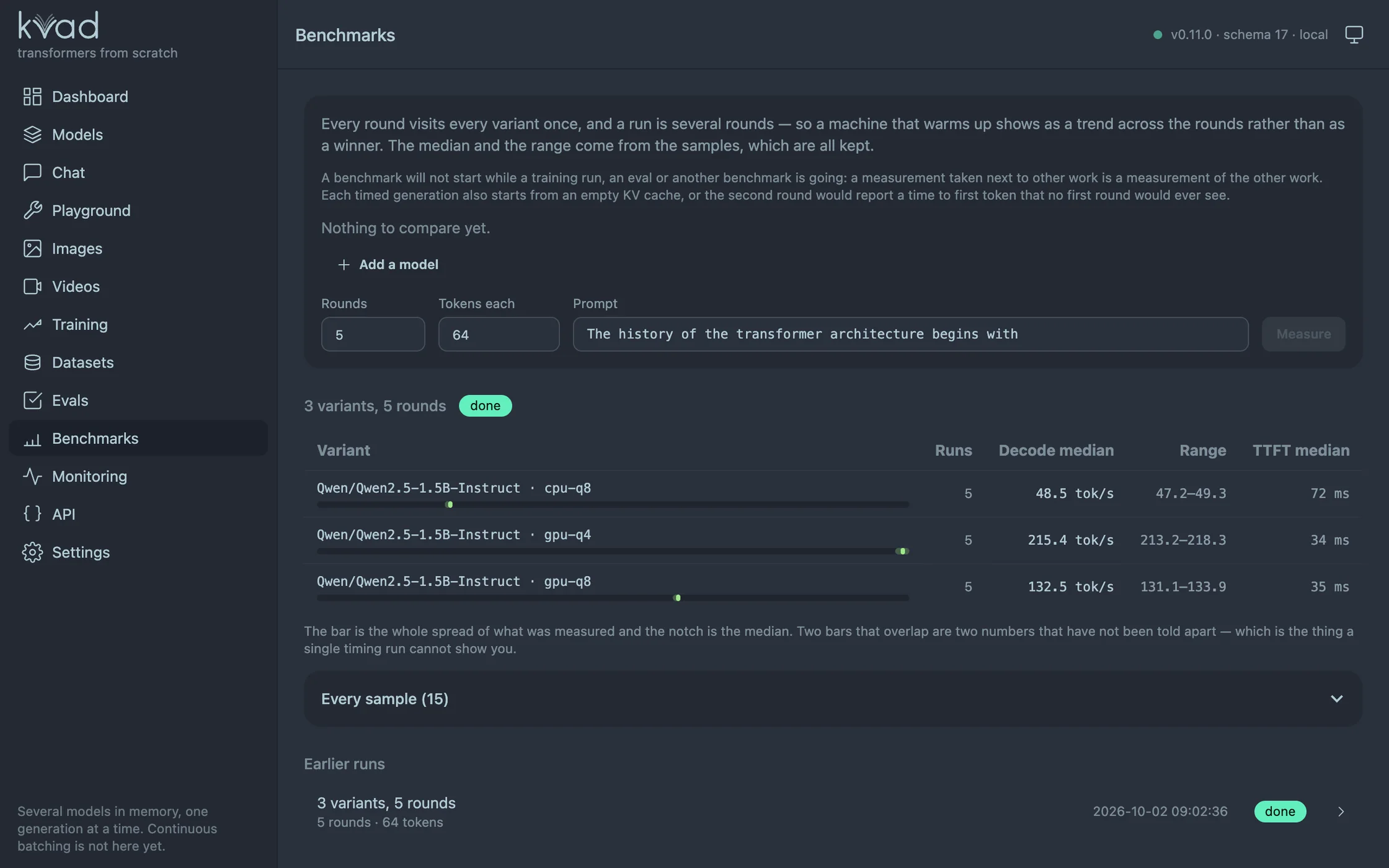Screen dimensions: 1389x868
Task: Open the Datasets page
Action: coord(138,363)
